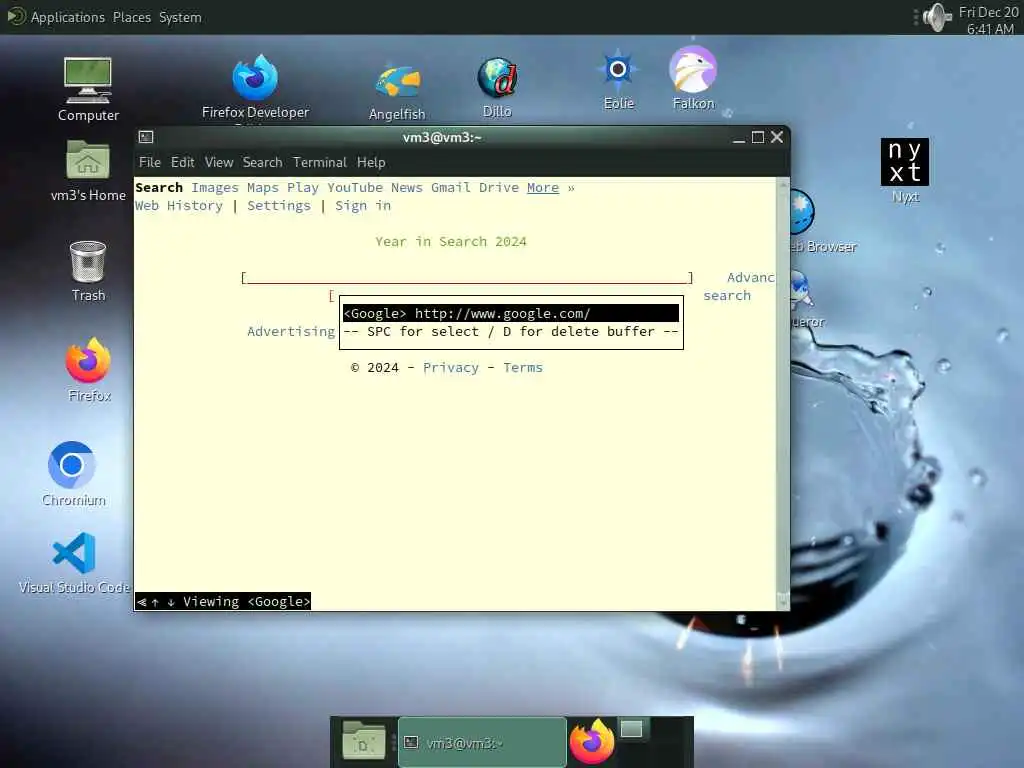
Task: Launch the Nyxt browser icon
Action: (x=904, y=170)
